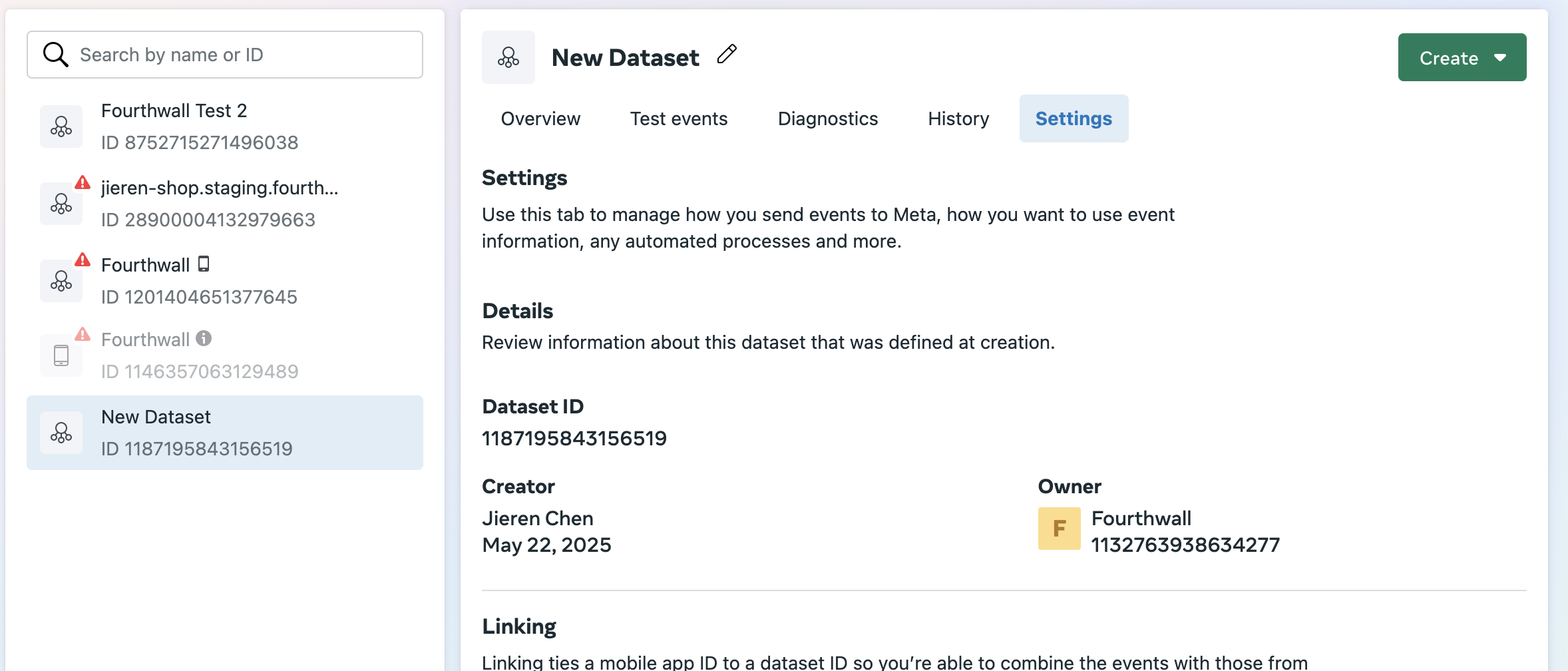This screenshot has height=671, width=1568.
Task: Click the jieren-shop.staging dataset icon
Action: [x=61, y=204]
